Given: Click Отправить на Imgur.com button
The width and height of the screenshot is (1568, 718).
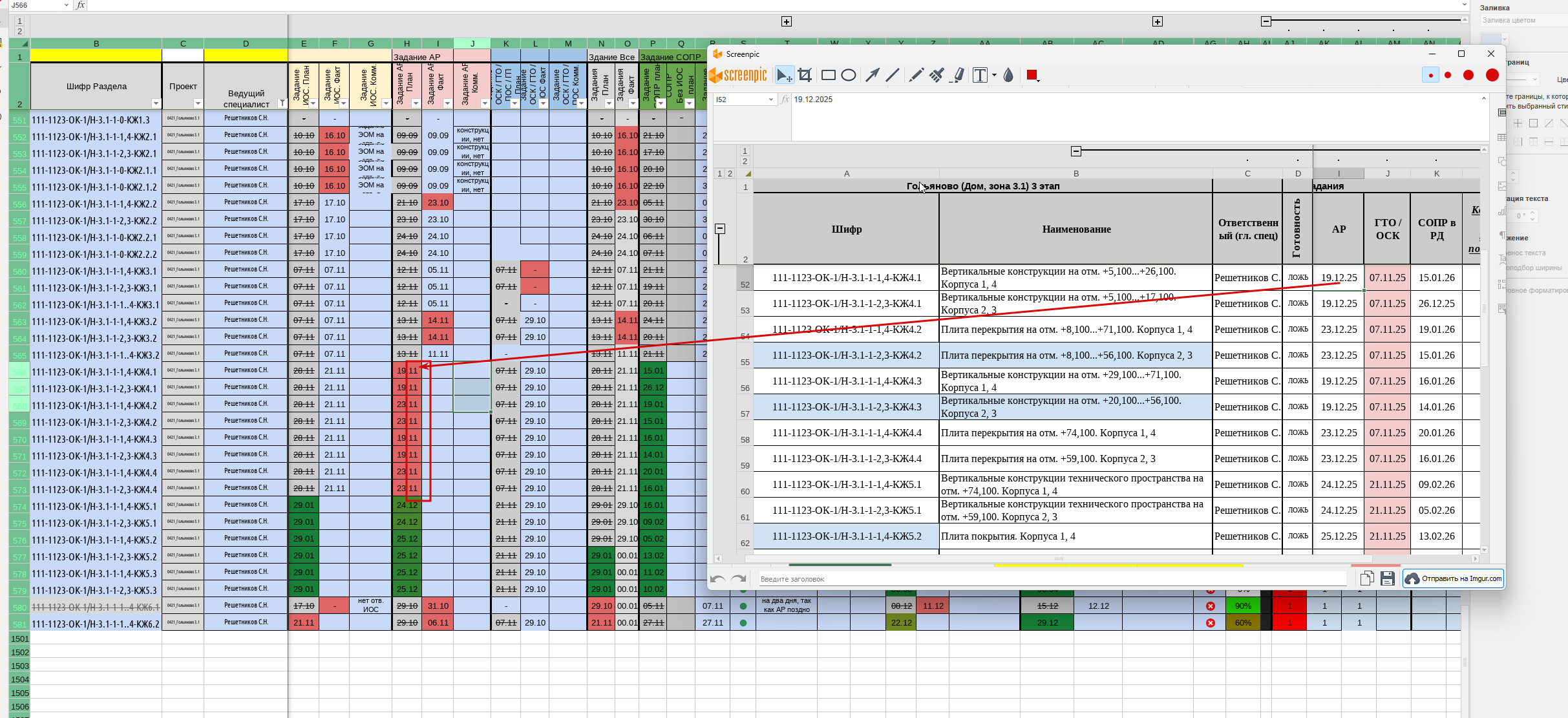Looking at the screenshot, I should pos(1453,578).
